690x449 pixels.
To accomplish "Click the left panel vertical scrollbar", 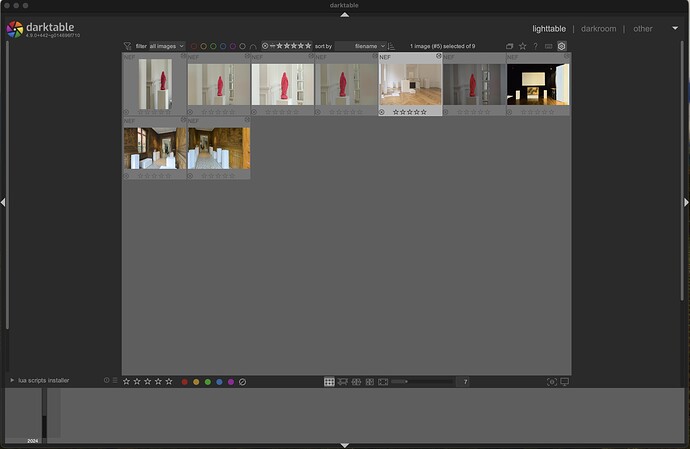I will pos(7,185).
